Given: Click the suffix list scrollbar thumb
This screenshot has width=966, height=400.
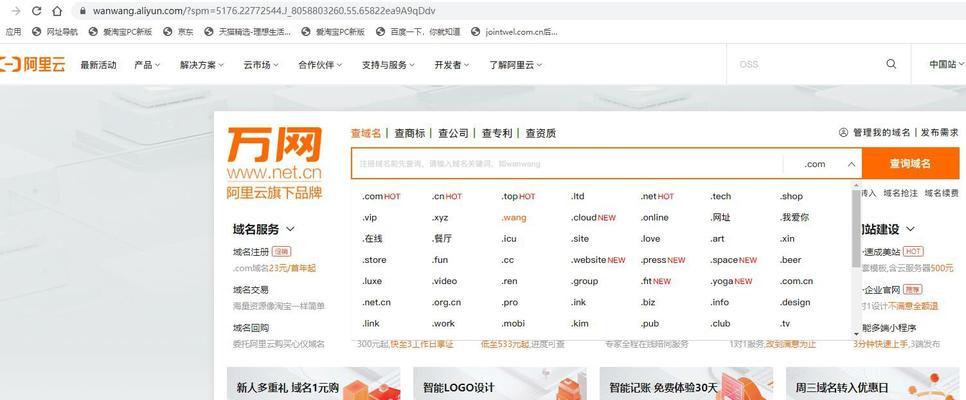Looking at the screenshot, I should (x=856, y=228).
